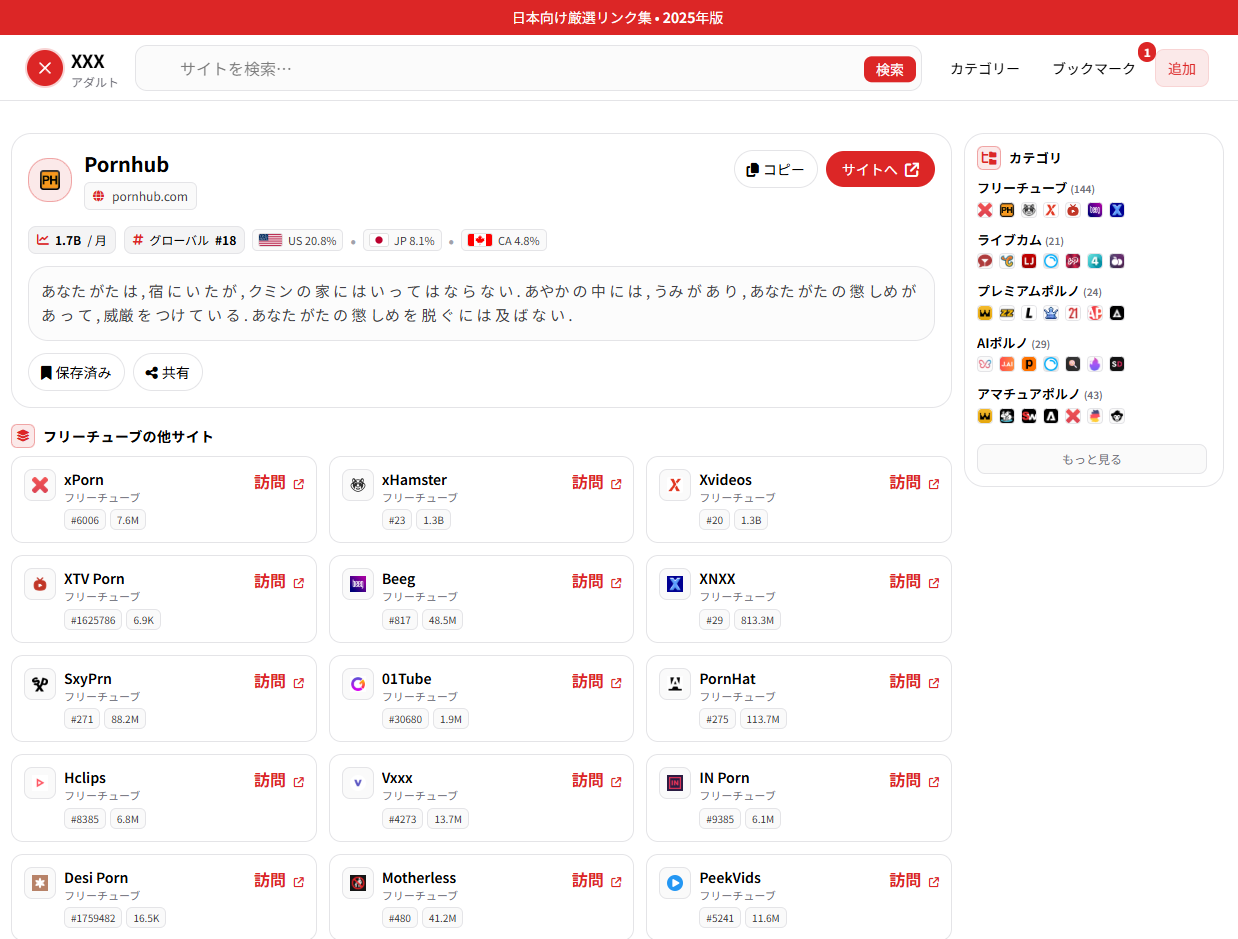Click the first icon under ライブカム in sidebar
The height and width of the screenshot is (939, 1238).
coord(985,261)
